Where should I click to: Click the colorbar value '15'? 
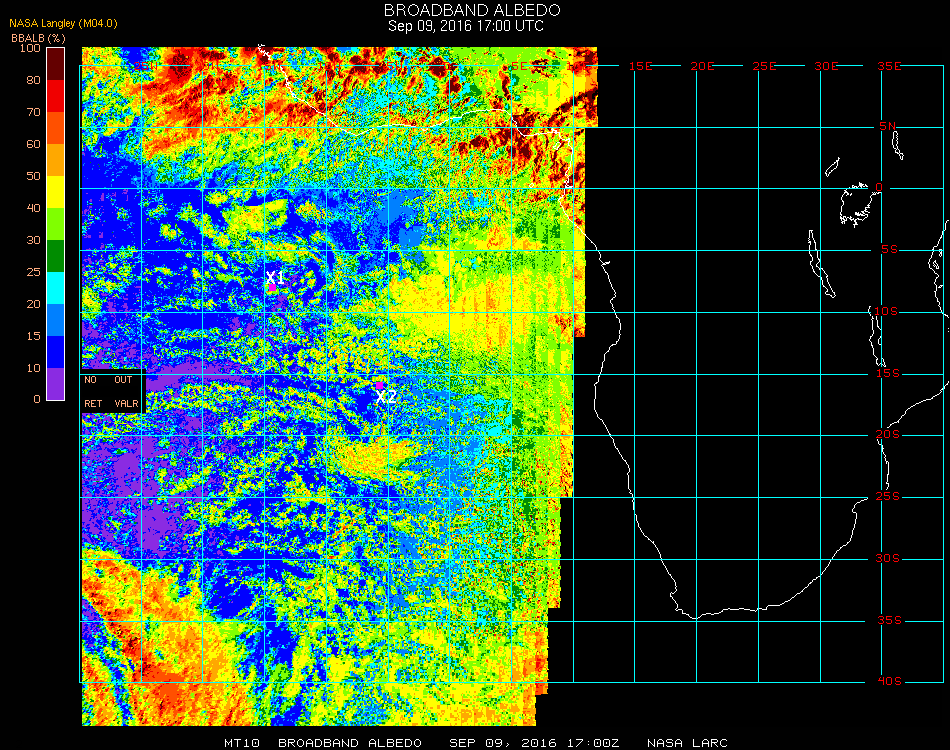tap(33, 336)
